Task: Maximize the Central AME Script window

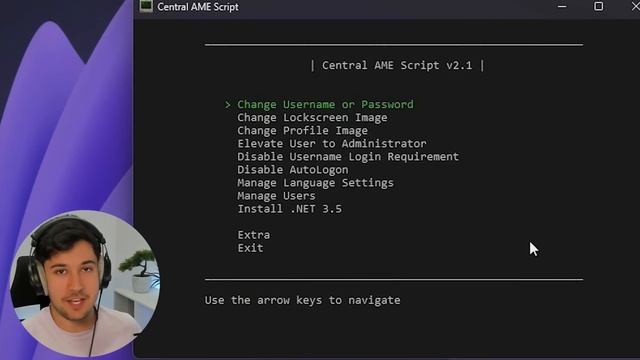Action: pos(598,6)
